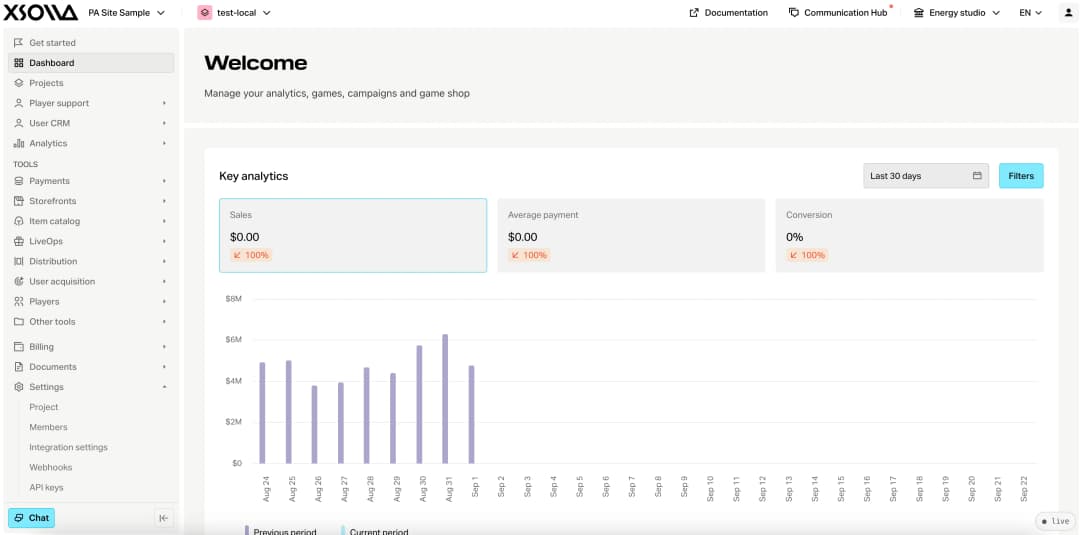Click the Documentation external link icon

(694, 12)
